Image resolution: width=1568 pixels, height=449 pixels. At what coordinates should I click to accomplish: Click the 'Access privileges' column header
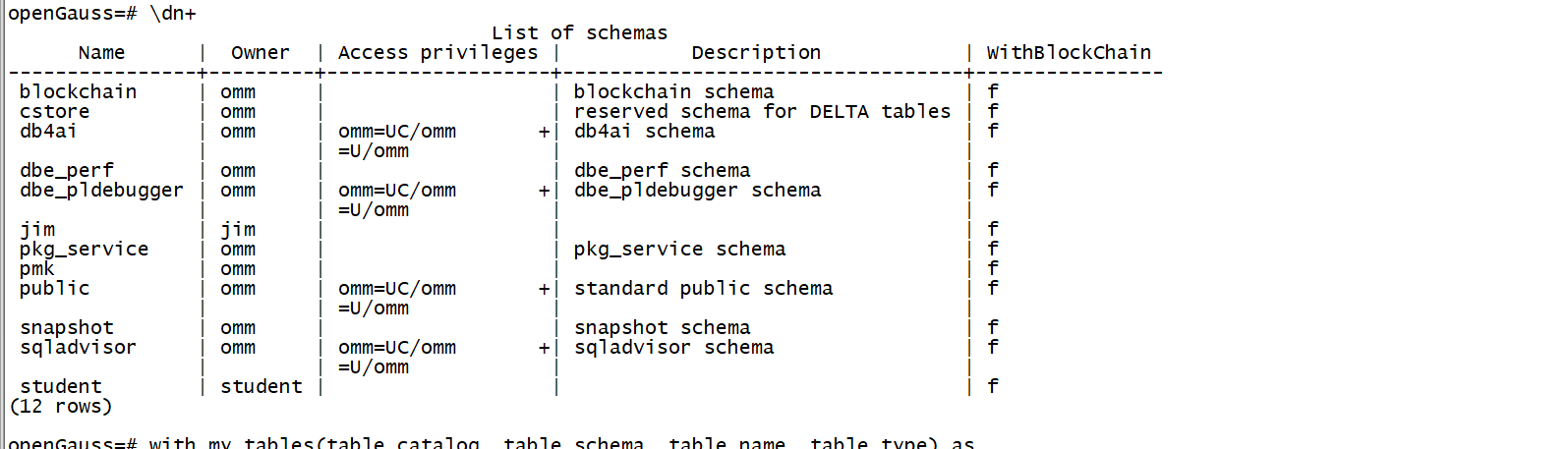pyautogui.click(x=437, y=53)
